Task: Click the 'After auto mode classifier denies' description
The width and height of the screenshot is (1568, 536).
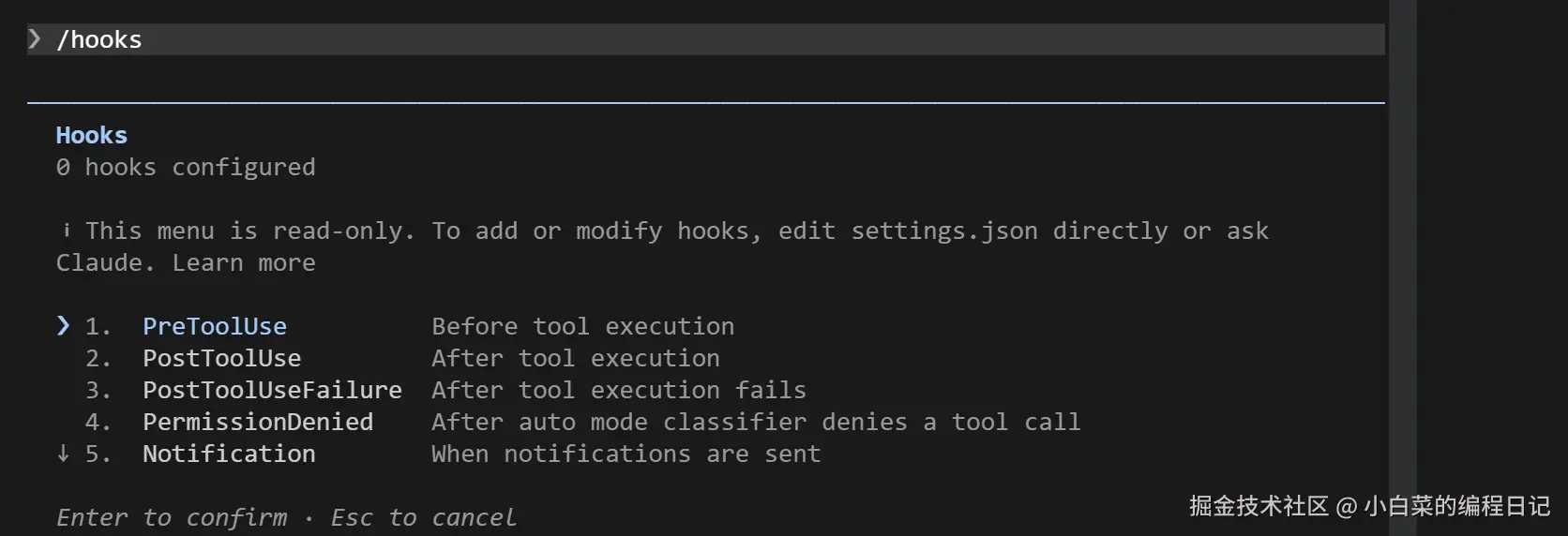Action: point(755,422)
